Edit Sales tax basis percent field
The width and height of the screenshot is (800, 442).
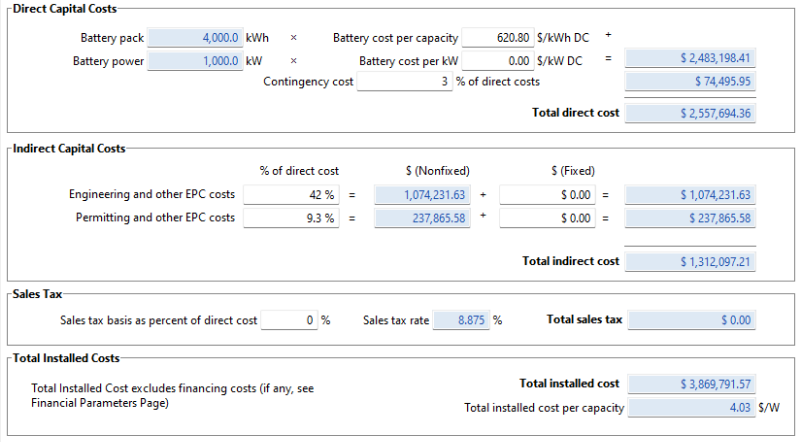click(x=290, y=320)
